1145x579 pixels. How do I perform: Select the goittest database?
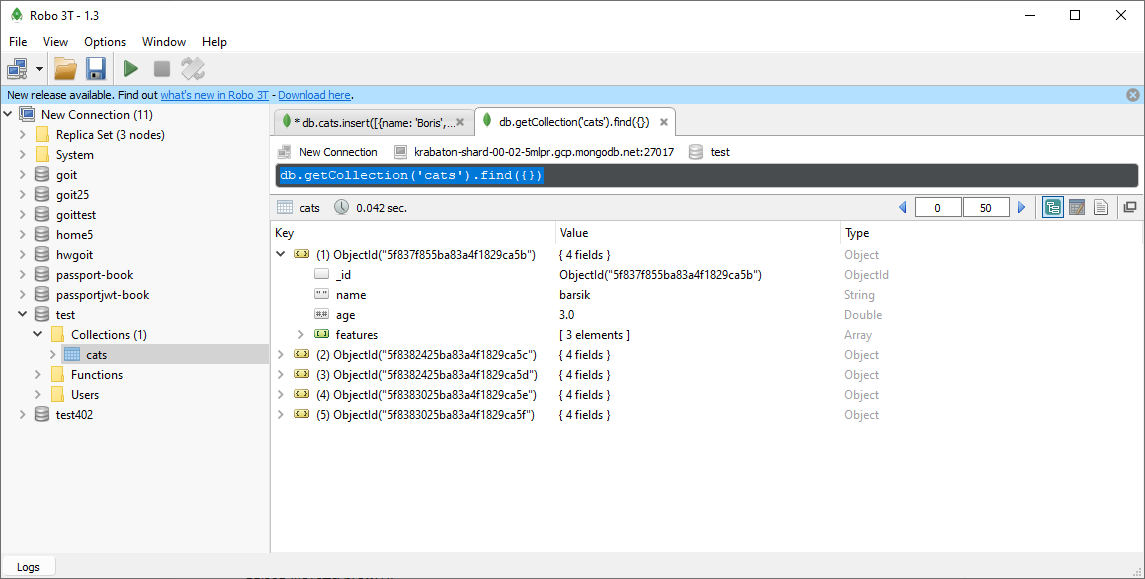(75, 215)
